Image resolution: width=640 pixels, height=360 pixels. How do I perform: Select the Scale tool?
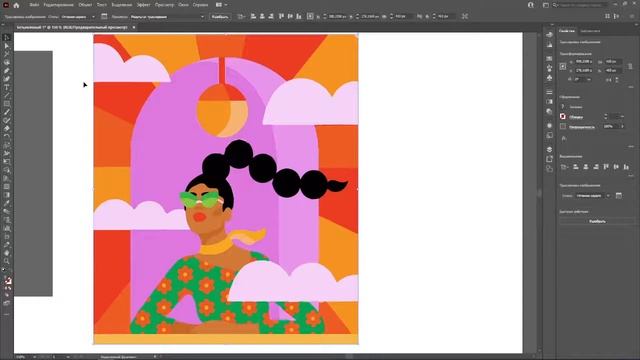coord(7,145)
